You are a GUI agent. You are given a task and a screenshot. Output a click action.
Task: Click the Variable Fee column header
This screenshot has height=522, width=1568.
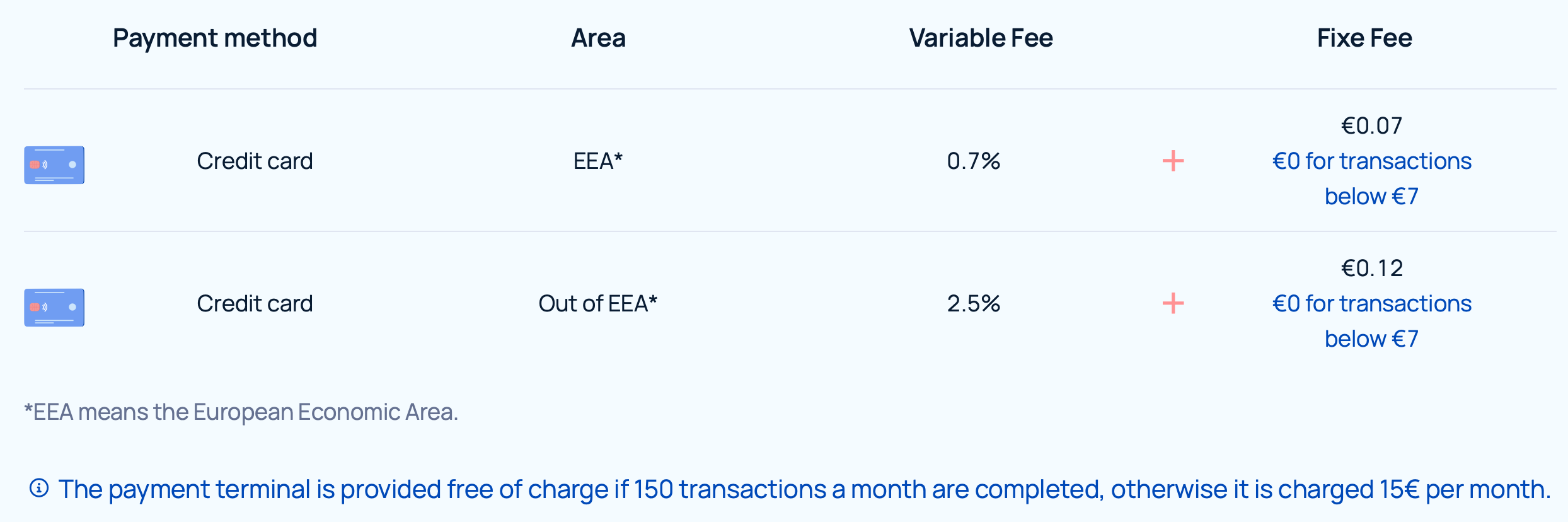981,38
